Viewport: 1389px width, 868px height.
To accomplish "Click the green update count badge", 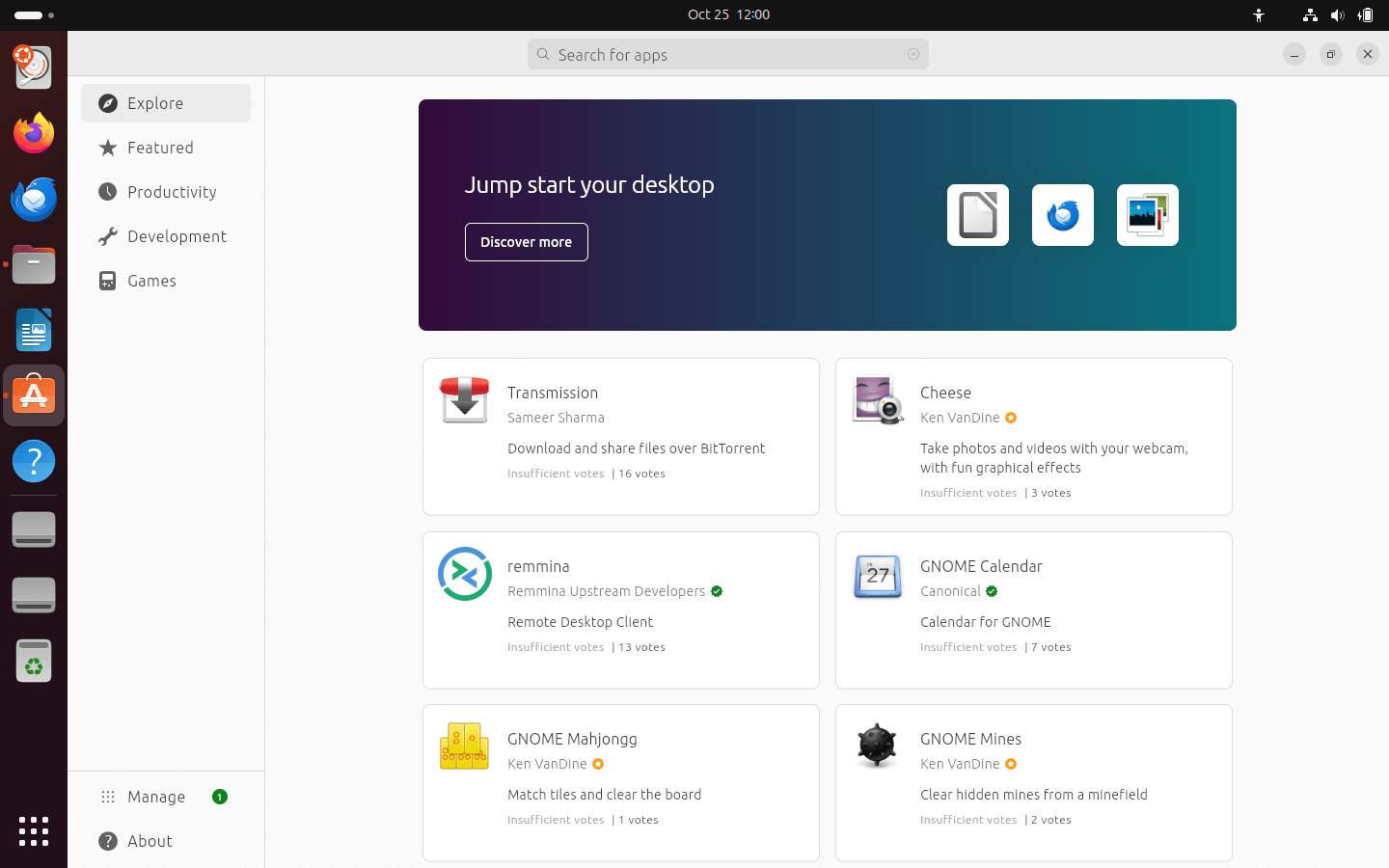I will pyautogui.click(x=220, y=797).
